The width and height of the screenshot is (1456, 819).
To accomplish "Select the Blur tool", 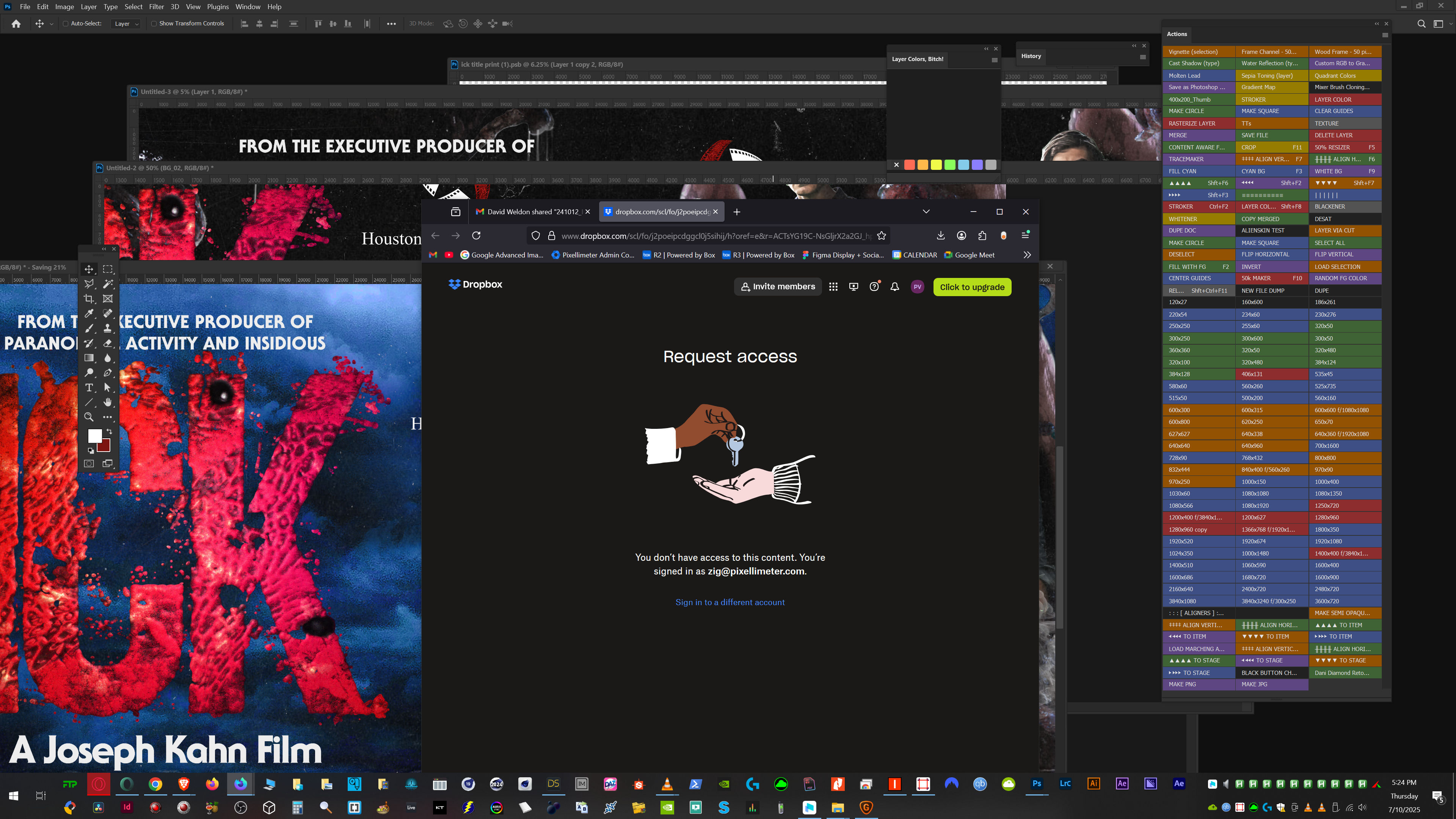I will pos(107,358).
